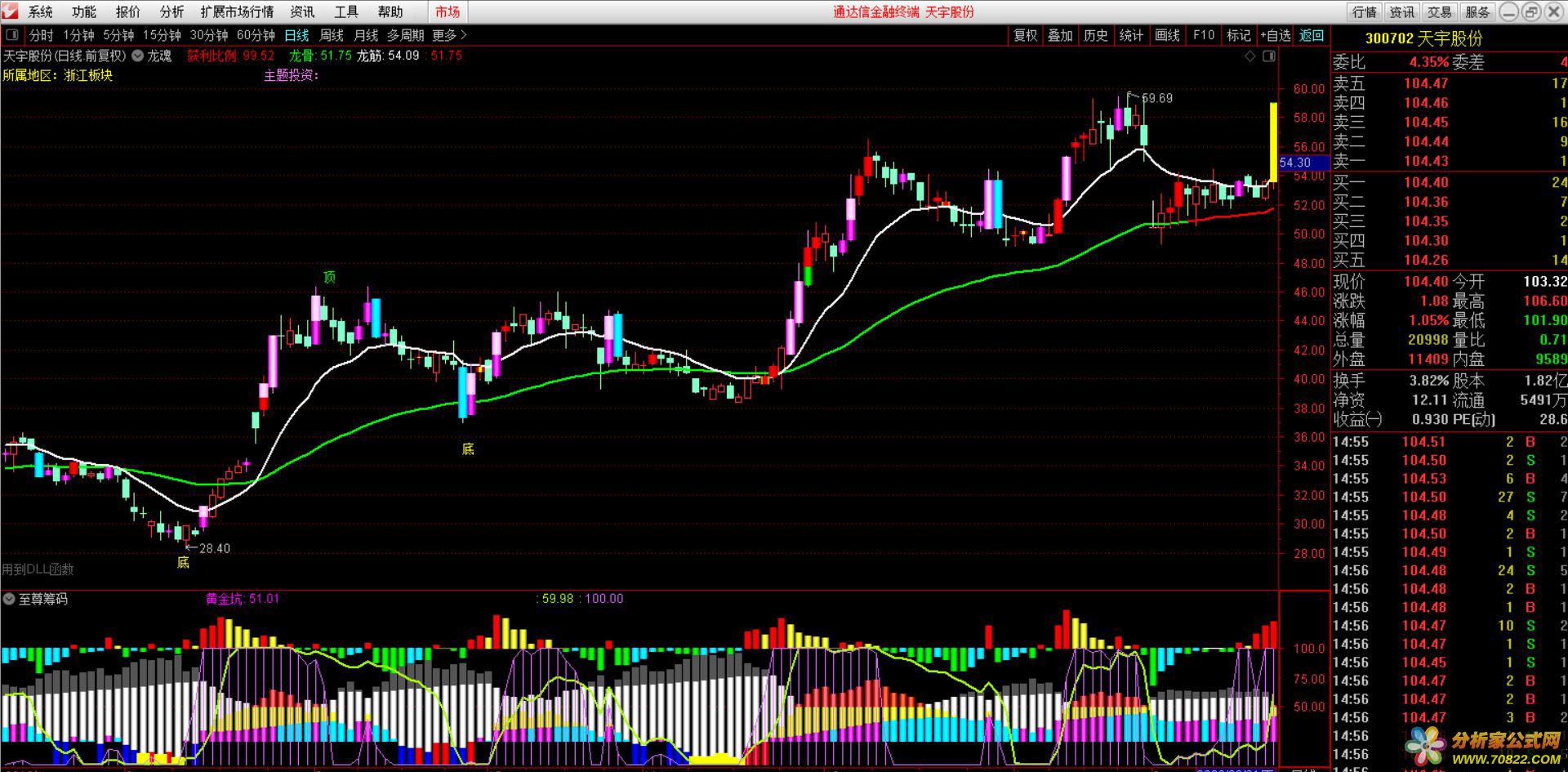
Task: Open the 分析 menu
Action: pos(171,11)
